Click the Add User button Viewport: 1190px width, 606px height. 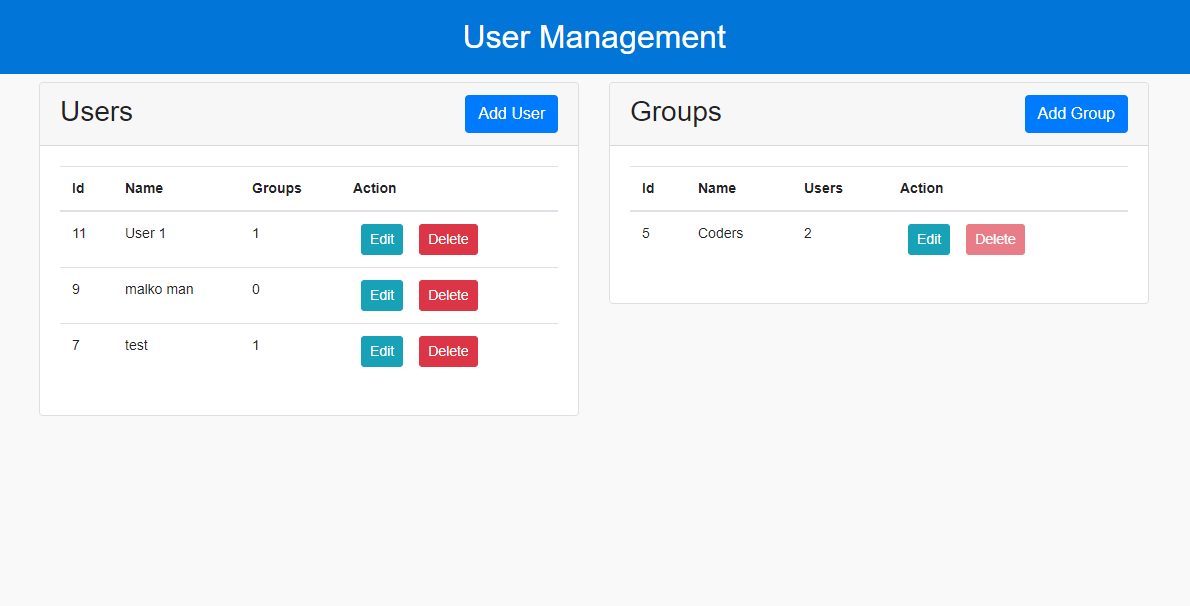(511, 113)
